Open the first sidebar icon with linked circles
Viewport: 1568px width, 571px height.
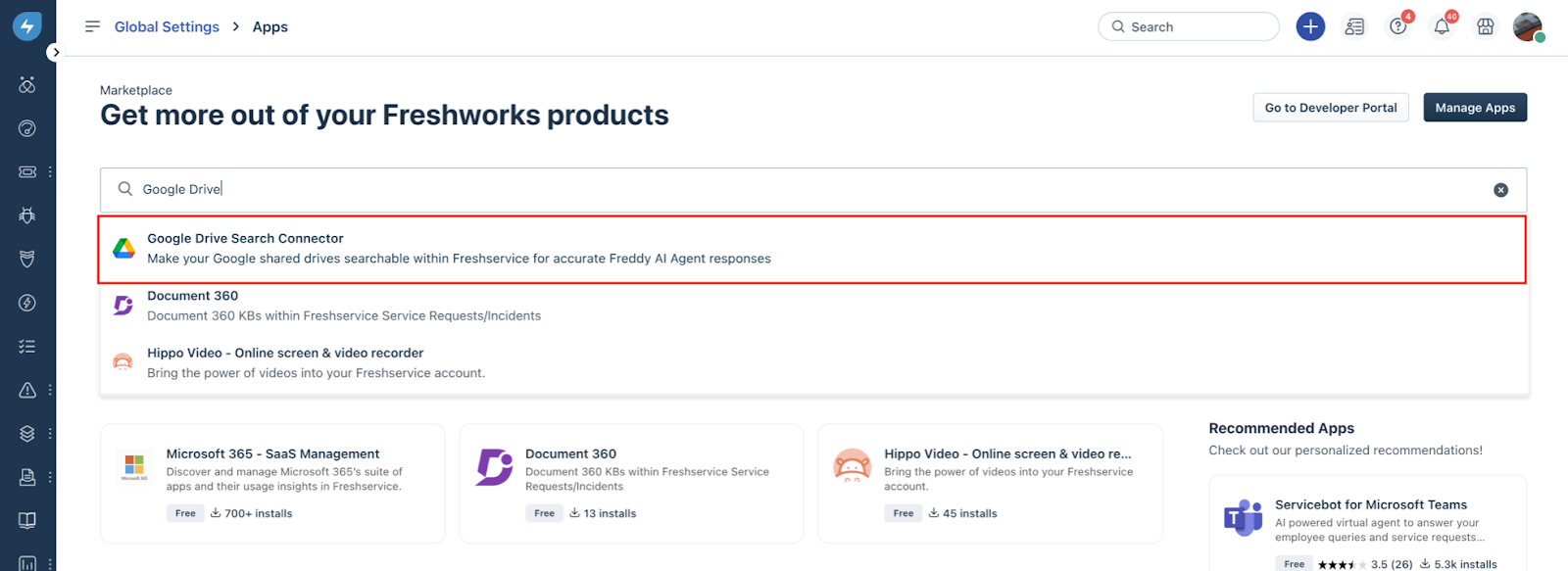click(27, 85)
